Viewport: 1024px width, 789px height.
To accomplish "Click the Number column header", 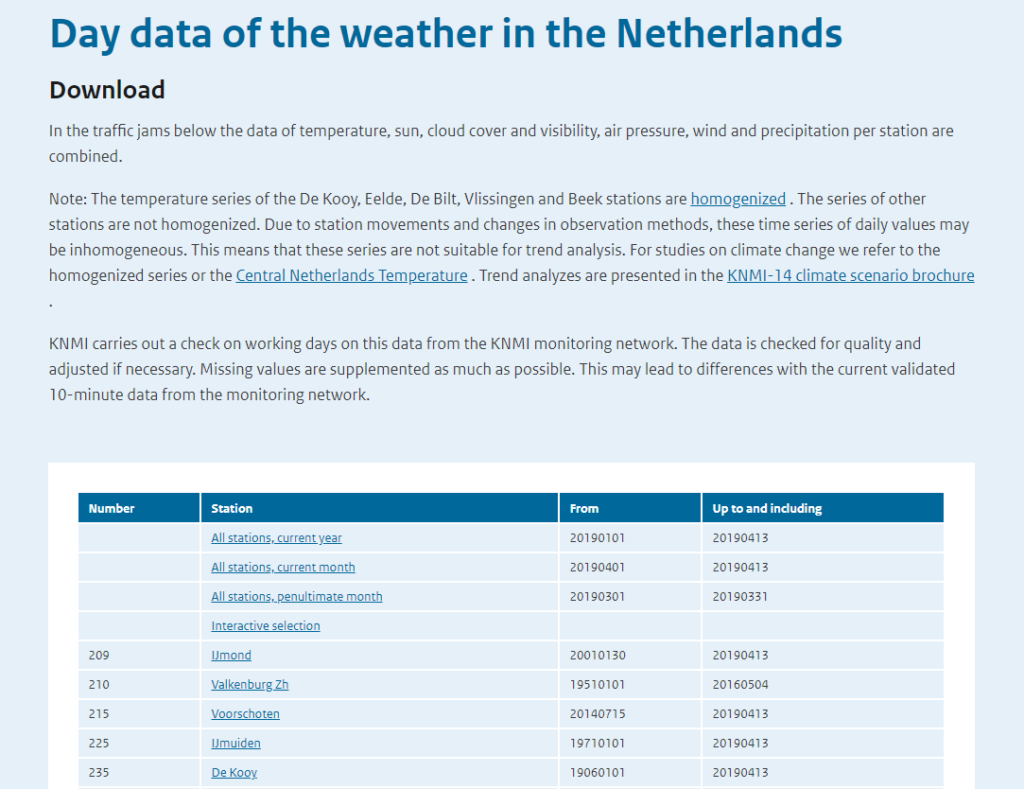I will (111, 508).
